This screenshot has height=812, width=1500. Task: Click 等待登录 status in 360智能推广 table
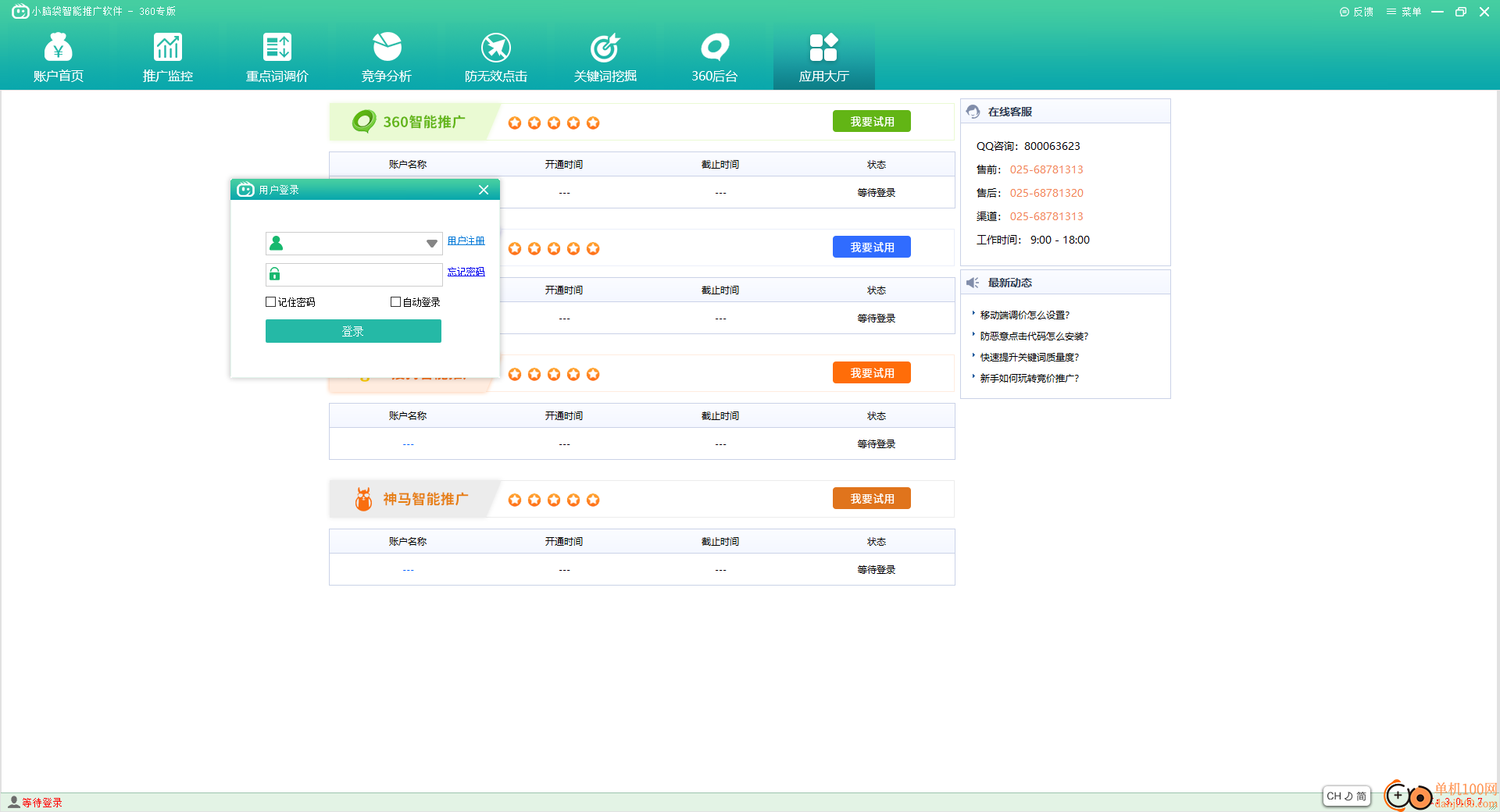coord(877,193)
